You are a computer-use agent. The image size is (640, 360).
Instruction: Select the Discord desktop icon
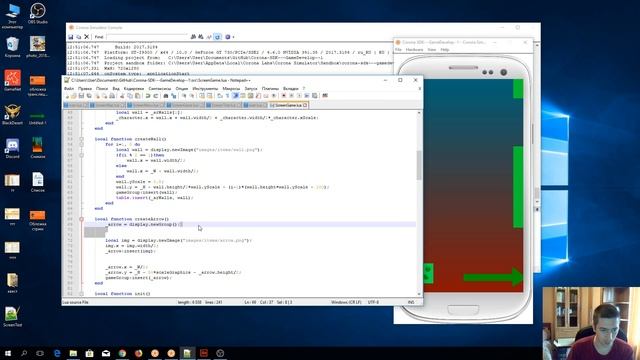point(12,148)
